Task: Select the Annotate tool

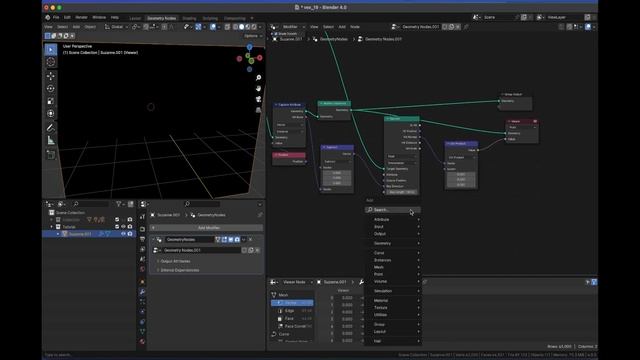Action: click(x=51, y=128)
